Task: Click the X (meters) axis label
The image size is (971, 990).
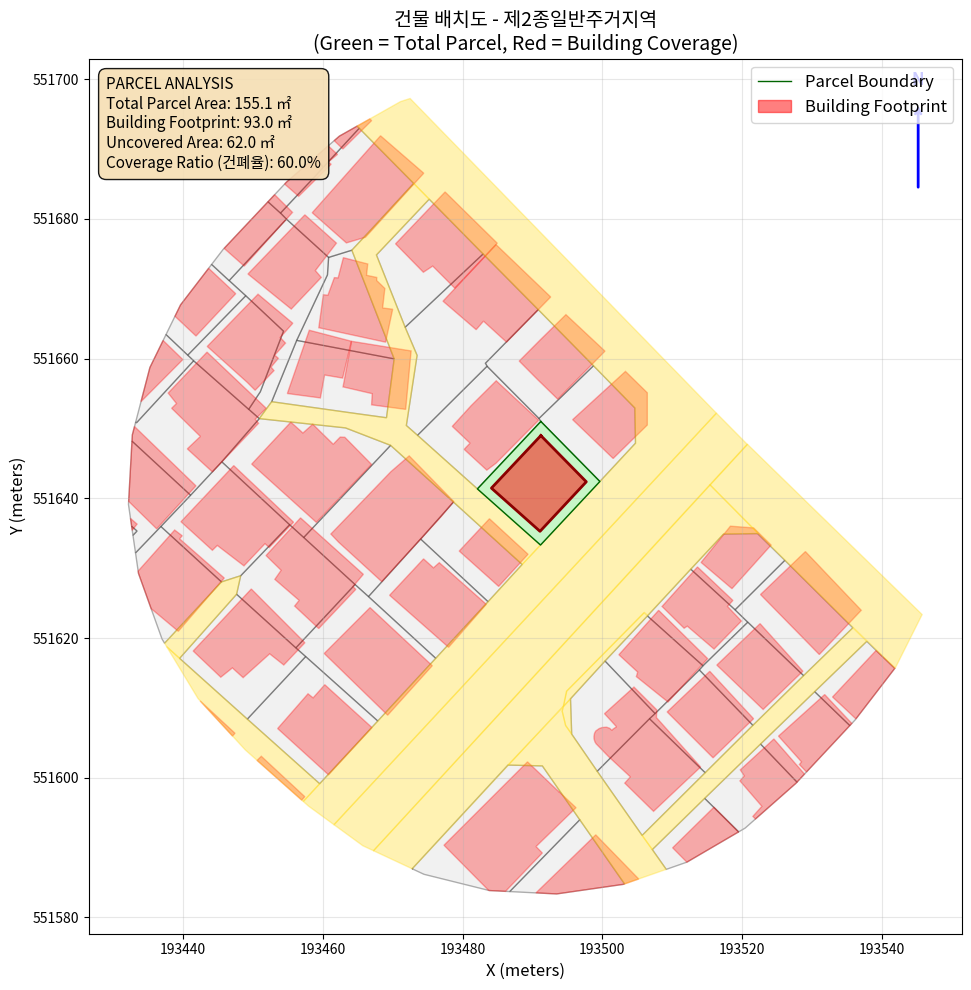Action: pos(525,970)
